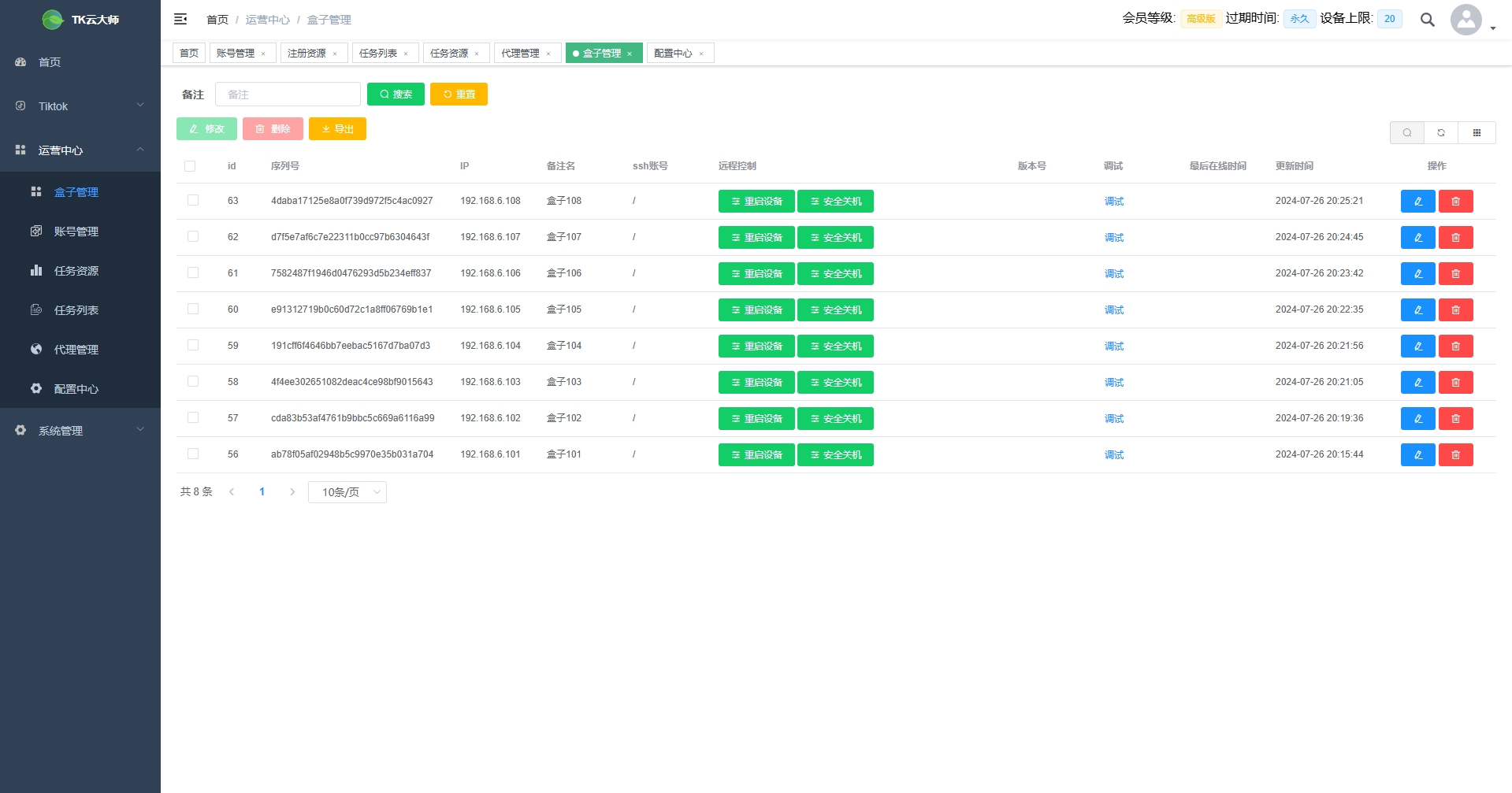
Task: Expand the Tiktok sidebar menu
Action: point(80,106)
